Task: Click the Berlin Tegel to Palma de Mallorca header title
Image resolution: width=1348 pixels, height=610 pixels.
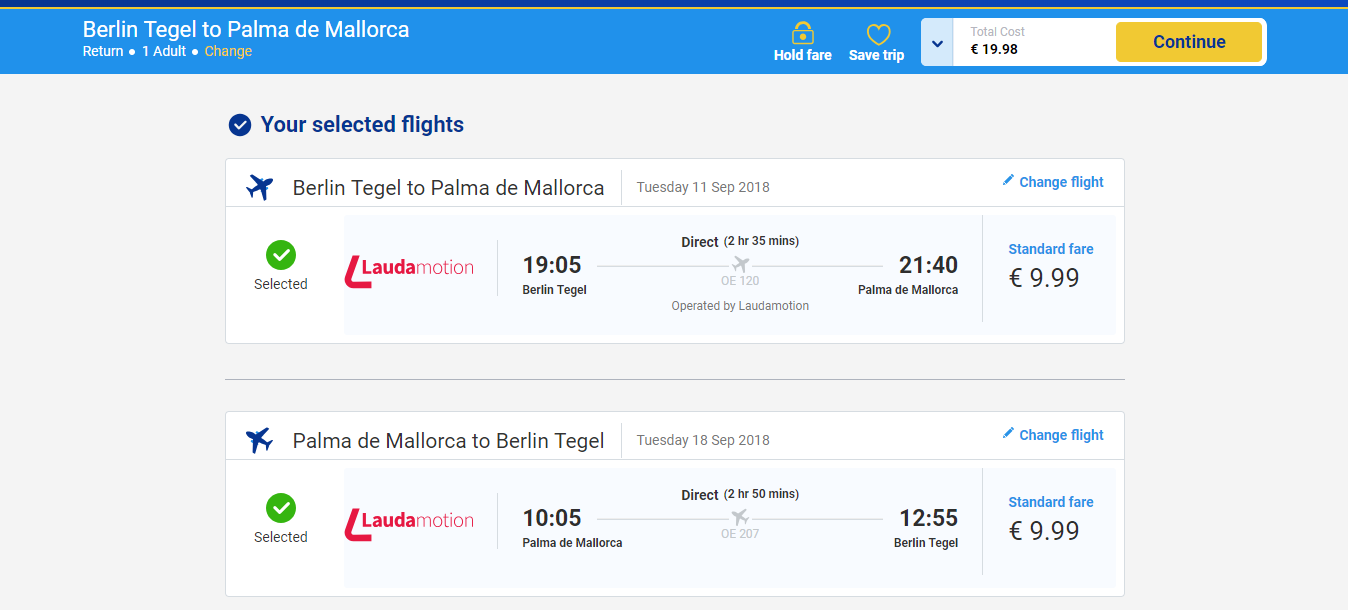Action: click(x=246, y=29)
